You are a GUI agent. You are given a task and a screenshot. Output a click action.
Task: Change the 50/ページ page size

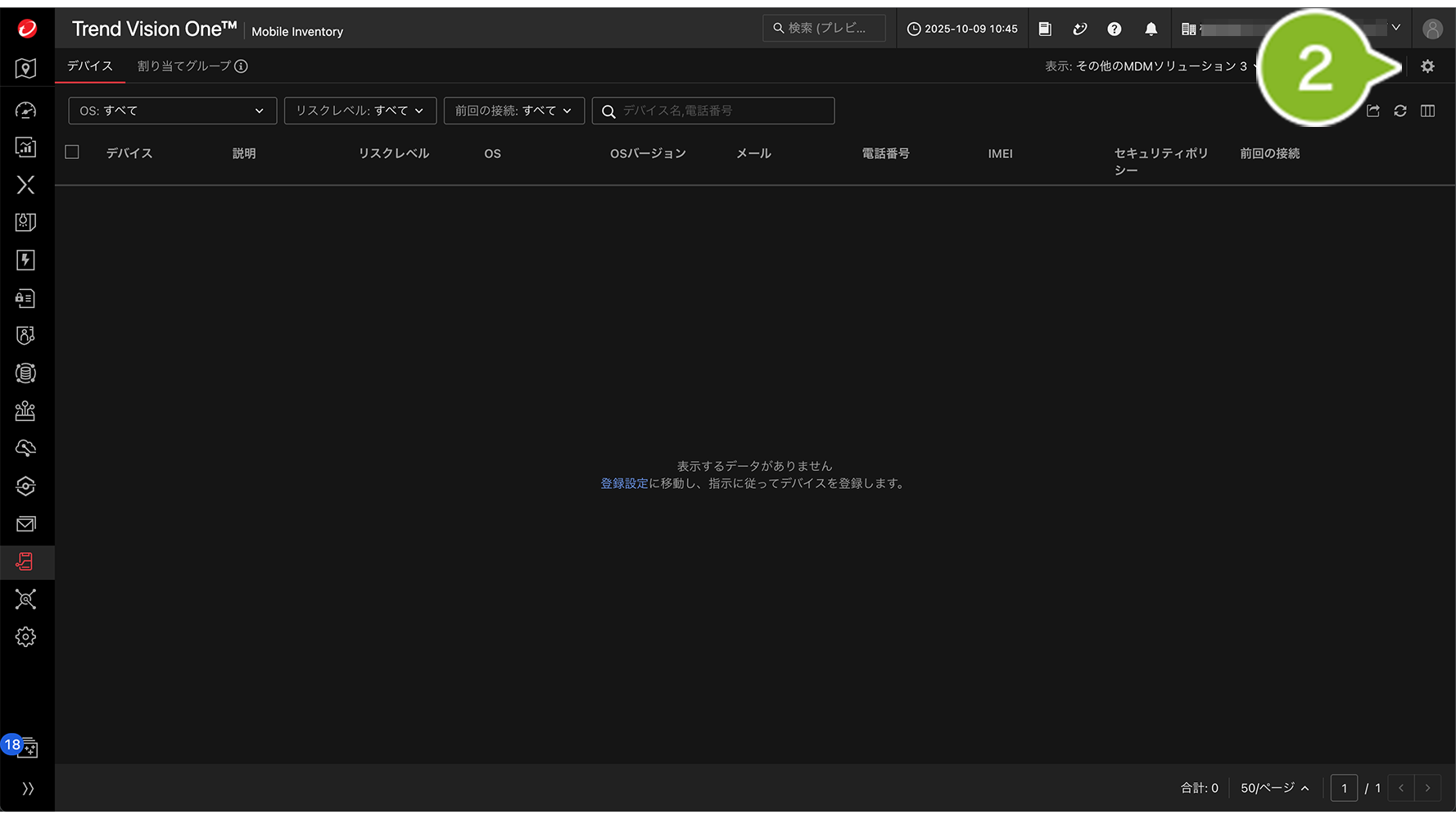[1274, 788]
